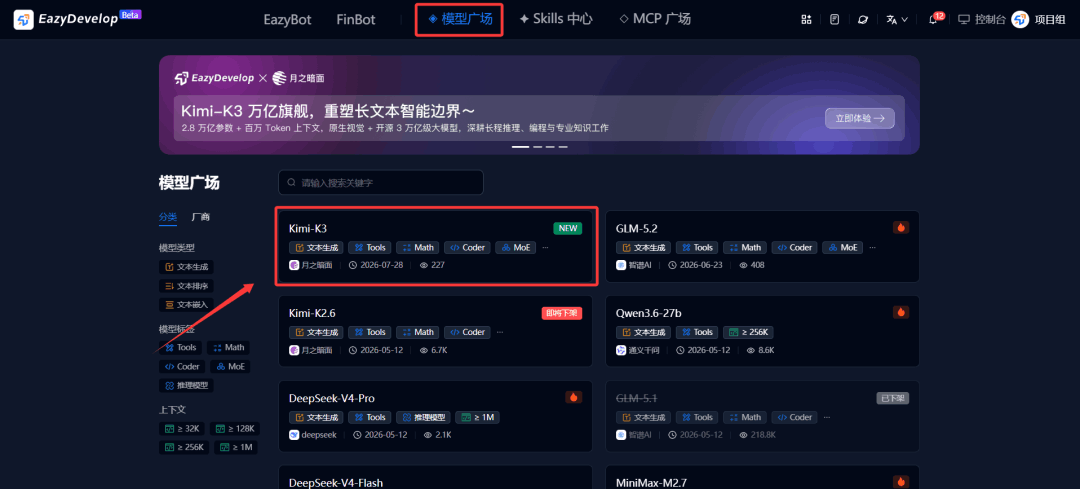
Task: Click the 立即体验 banner button
Action: pos(860,118)
